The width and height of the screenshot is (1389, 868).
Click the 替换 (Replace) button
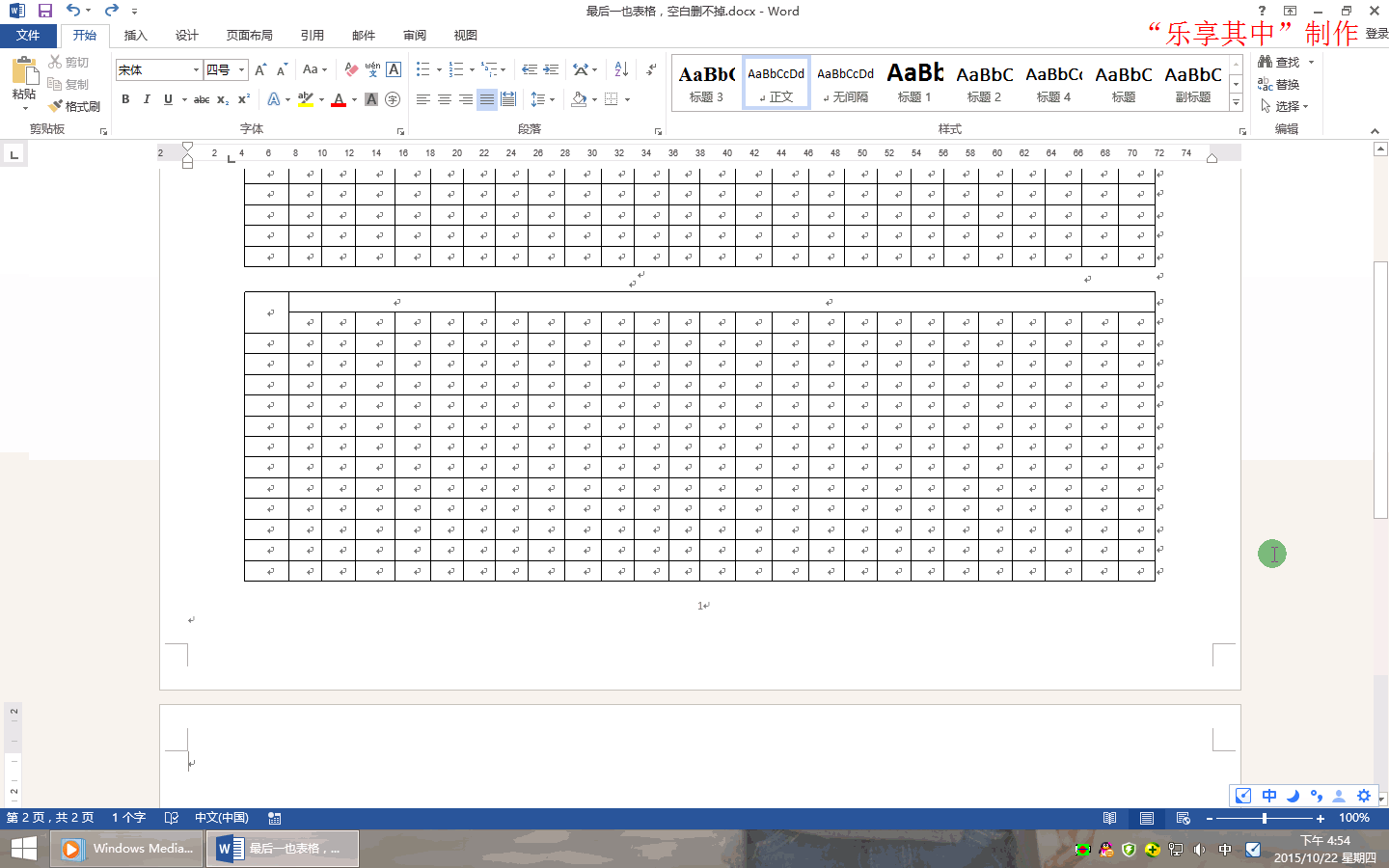(x=1279, y=84)
